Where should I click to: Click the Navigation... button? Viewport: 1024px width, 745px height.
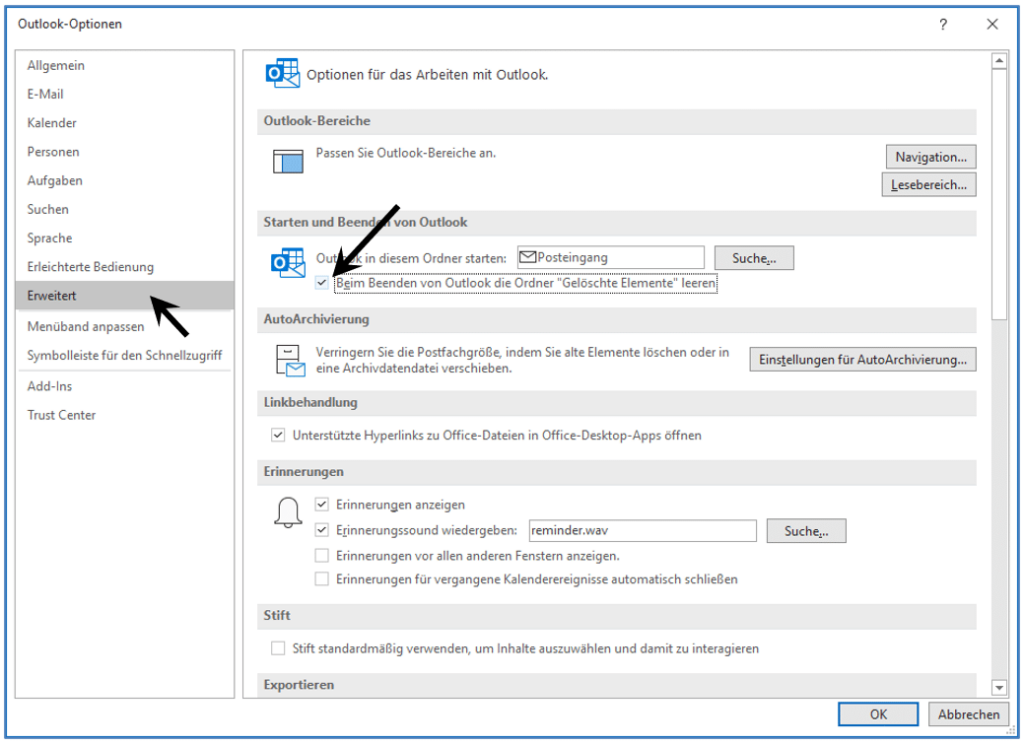(931, 157)
